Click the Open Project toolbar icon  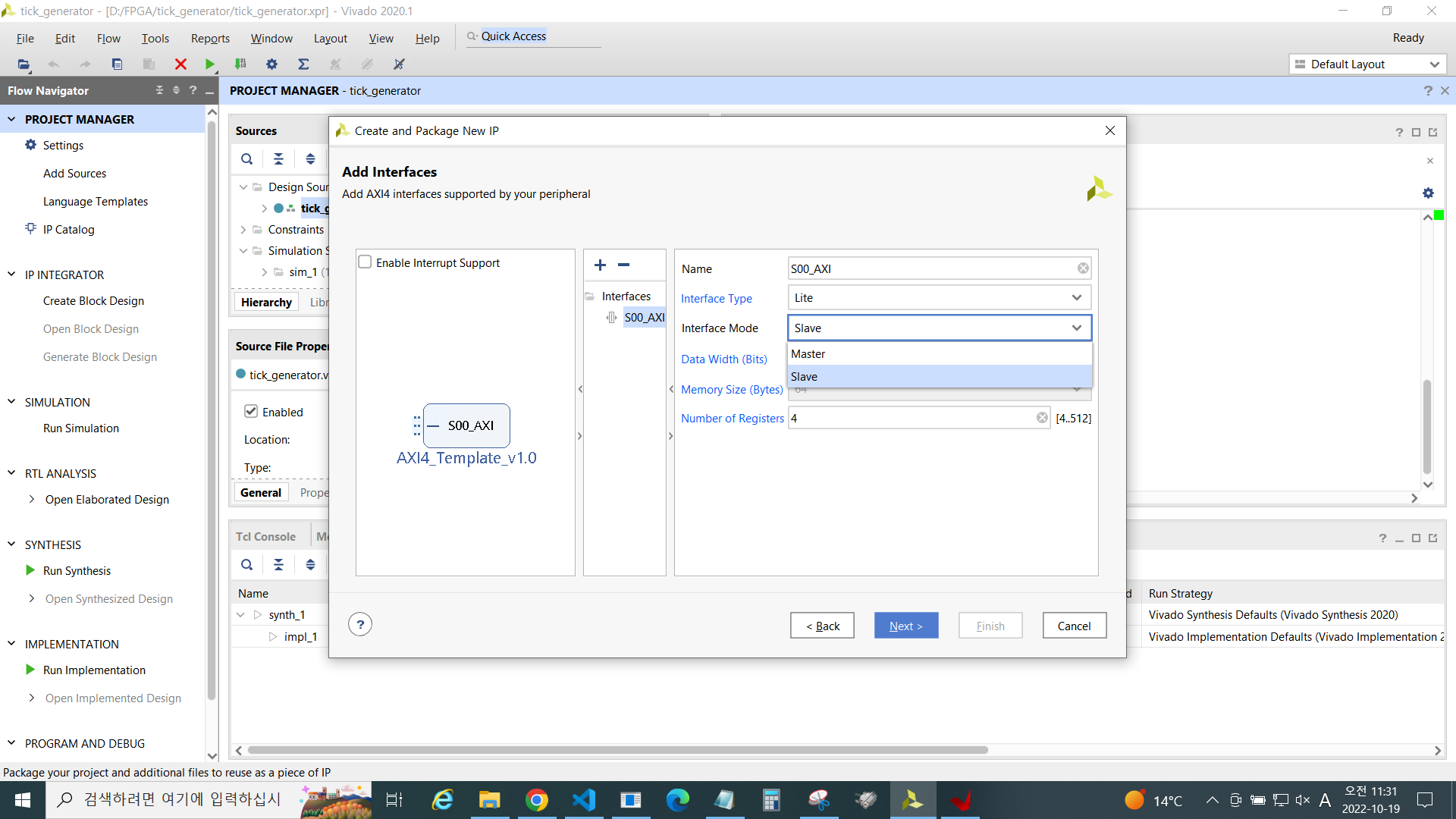tap(24, 64)
